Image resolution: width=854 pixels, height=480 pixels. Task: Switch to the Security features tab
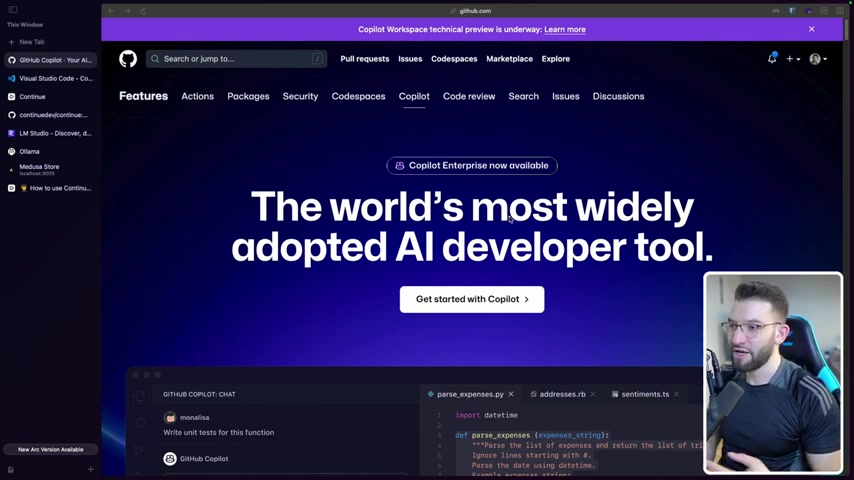pos(300,96)
